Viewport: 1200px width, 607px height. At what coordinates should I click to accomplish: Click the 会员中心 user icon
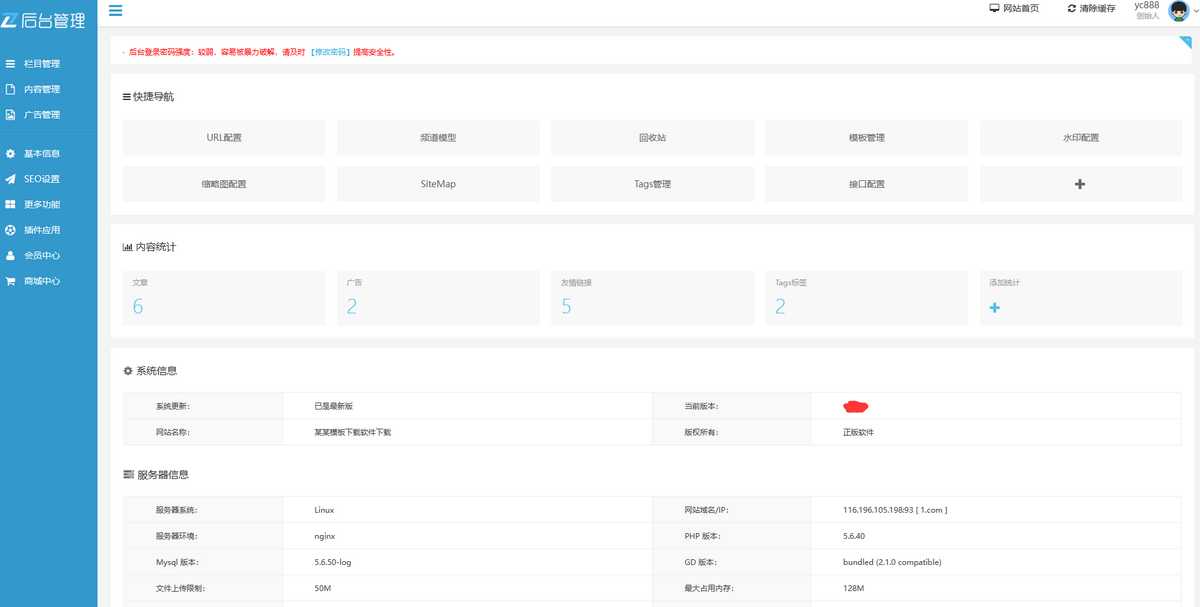[x=10, y=255]
